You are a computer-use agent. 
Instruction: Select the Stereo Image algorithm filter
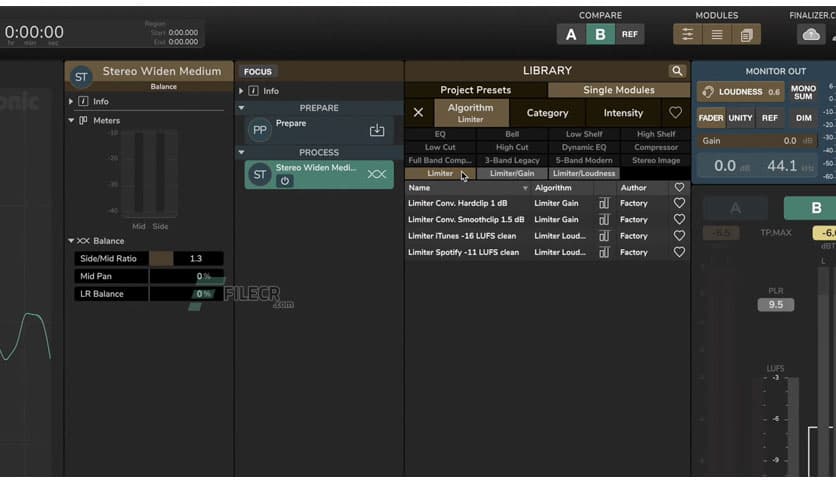pyautogui.click(x=656, y=160)
